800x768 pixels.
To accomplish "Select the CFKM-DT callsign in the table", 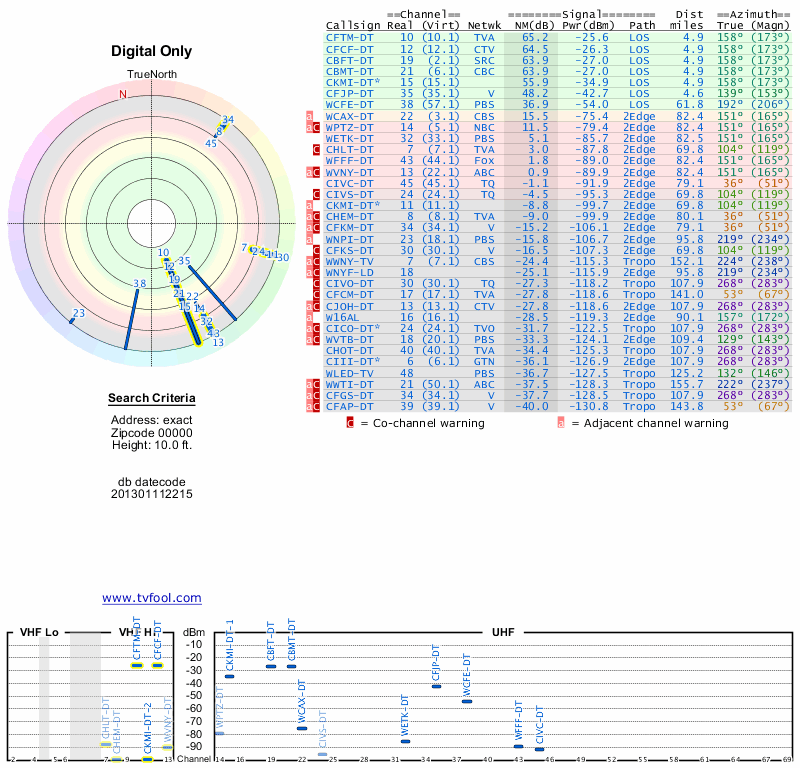I will point(349,228).
